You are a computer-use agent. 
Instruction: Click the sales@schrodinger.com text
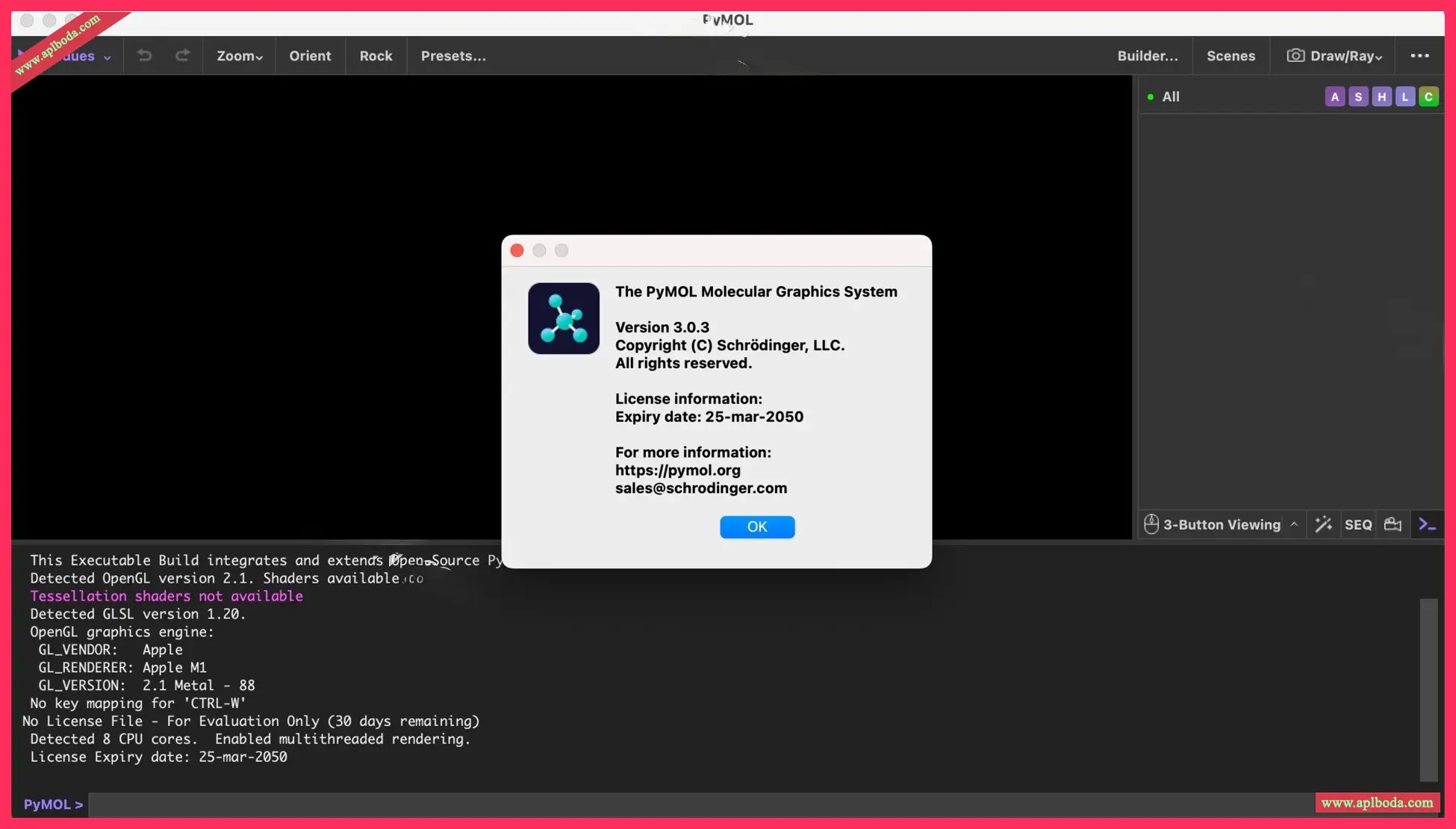[x=701, y=488]
